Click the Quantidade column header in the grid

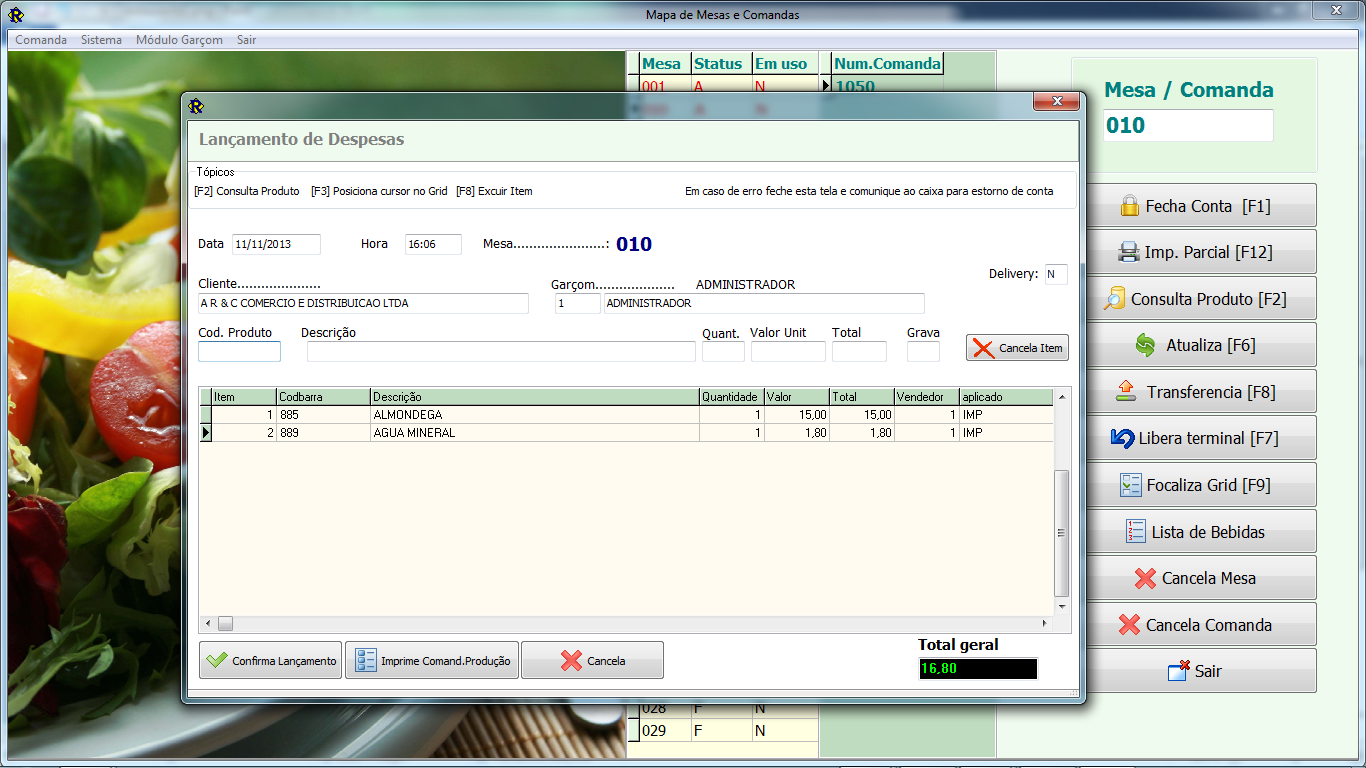pyautogui.click(x=731, y=397)
